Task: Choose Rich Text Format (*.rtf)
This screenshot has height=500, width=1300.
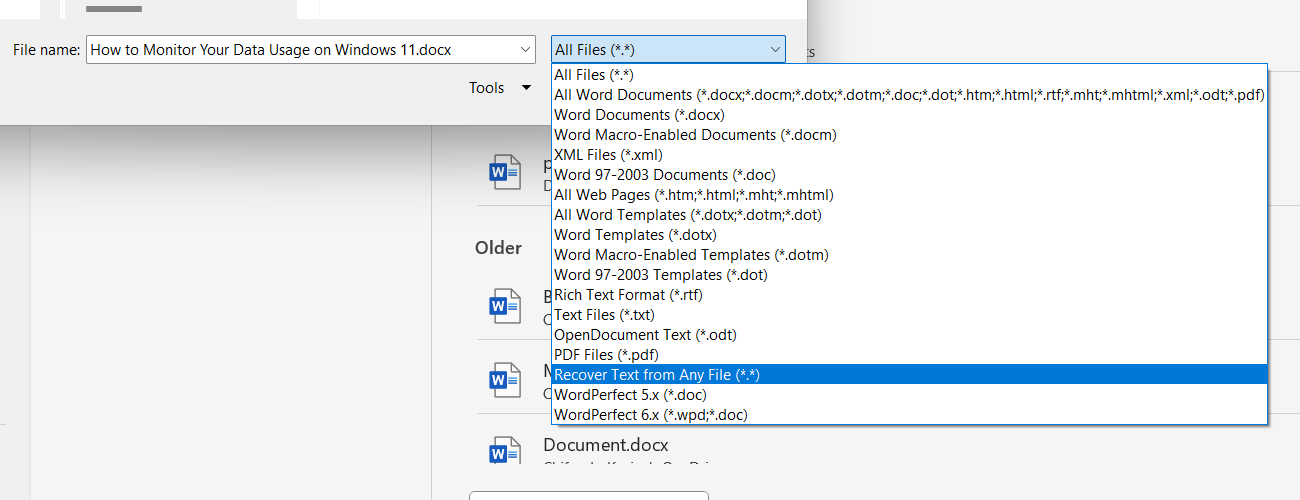Action: [909, 295]
